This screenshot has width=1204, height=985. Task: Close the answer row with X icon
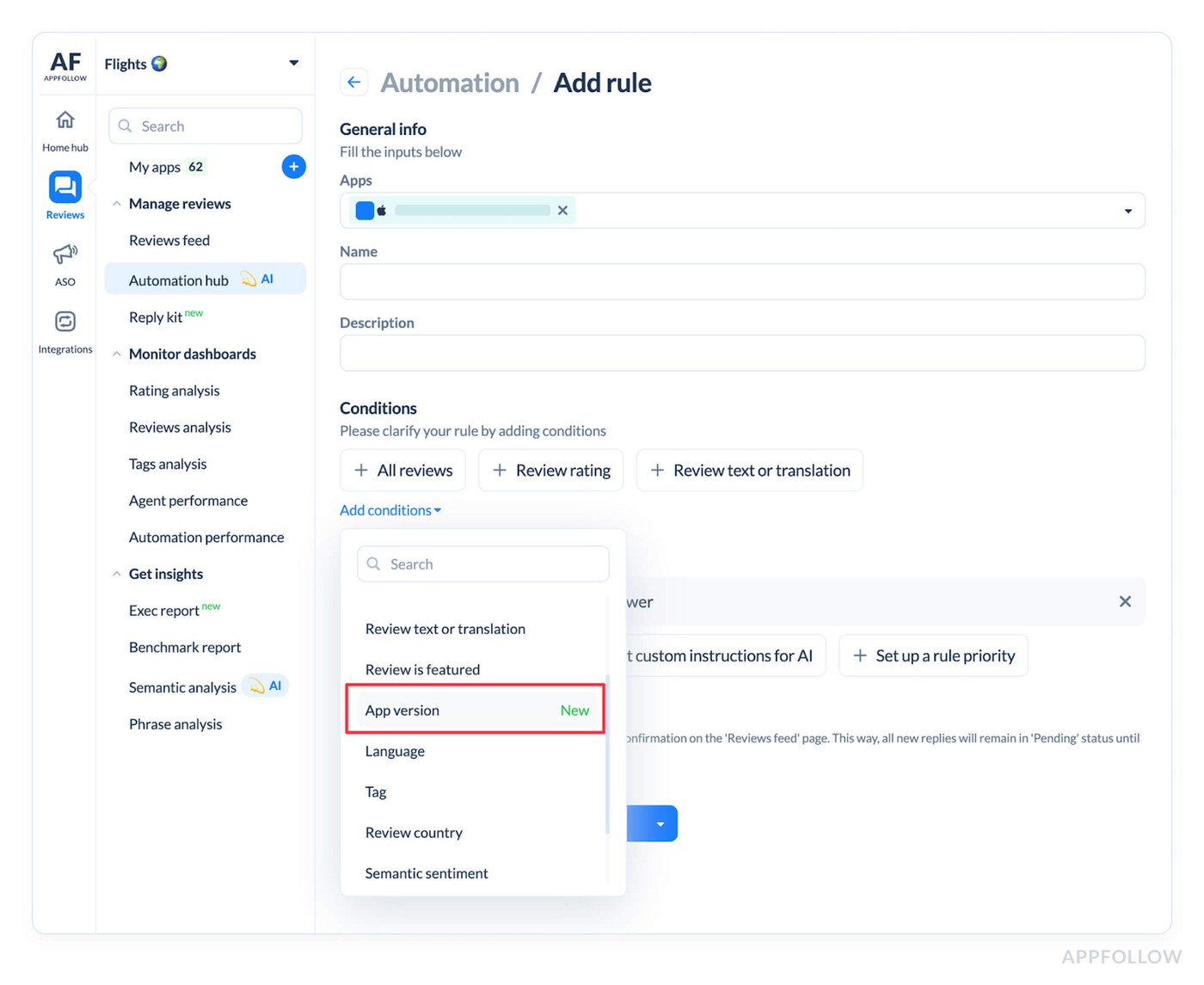click(x=1125, y=602)
